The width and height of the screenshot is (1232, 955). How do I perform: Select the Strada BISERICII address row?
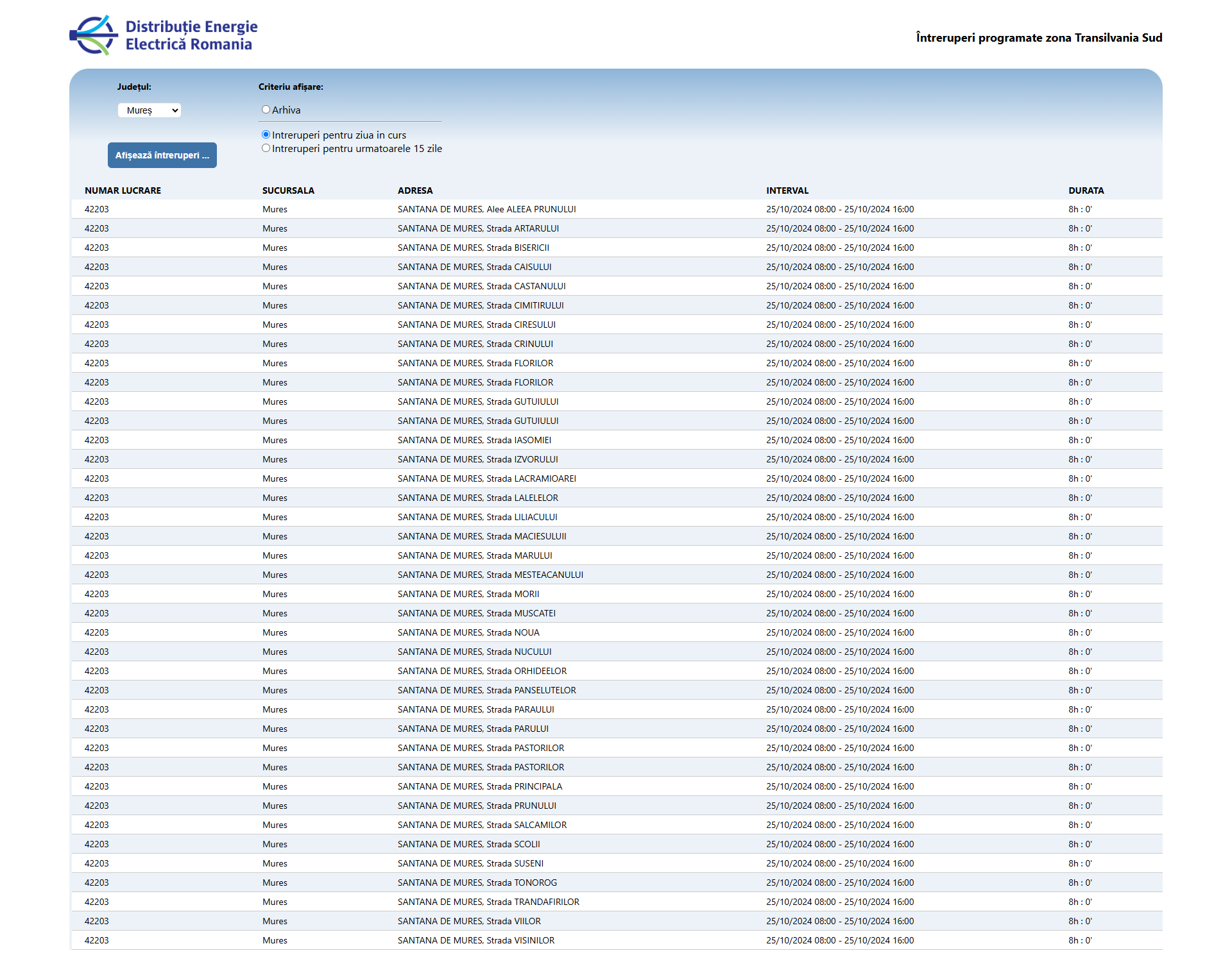tap(473, 248)
